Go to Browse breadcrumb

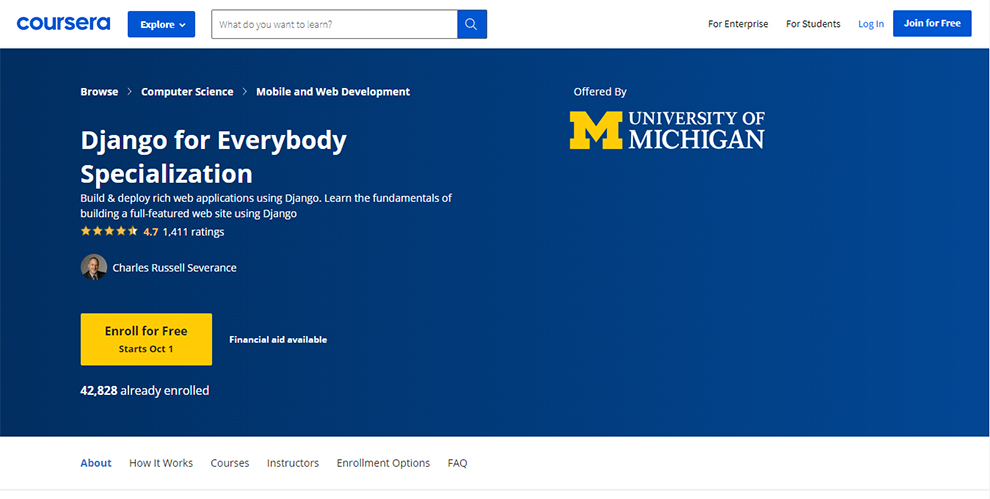tap(99, 91)
